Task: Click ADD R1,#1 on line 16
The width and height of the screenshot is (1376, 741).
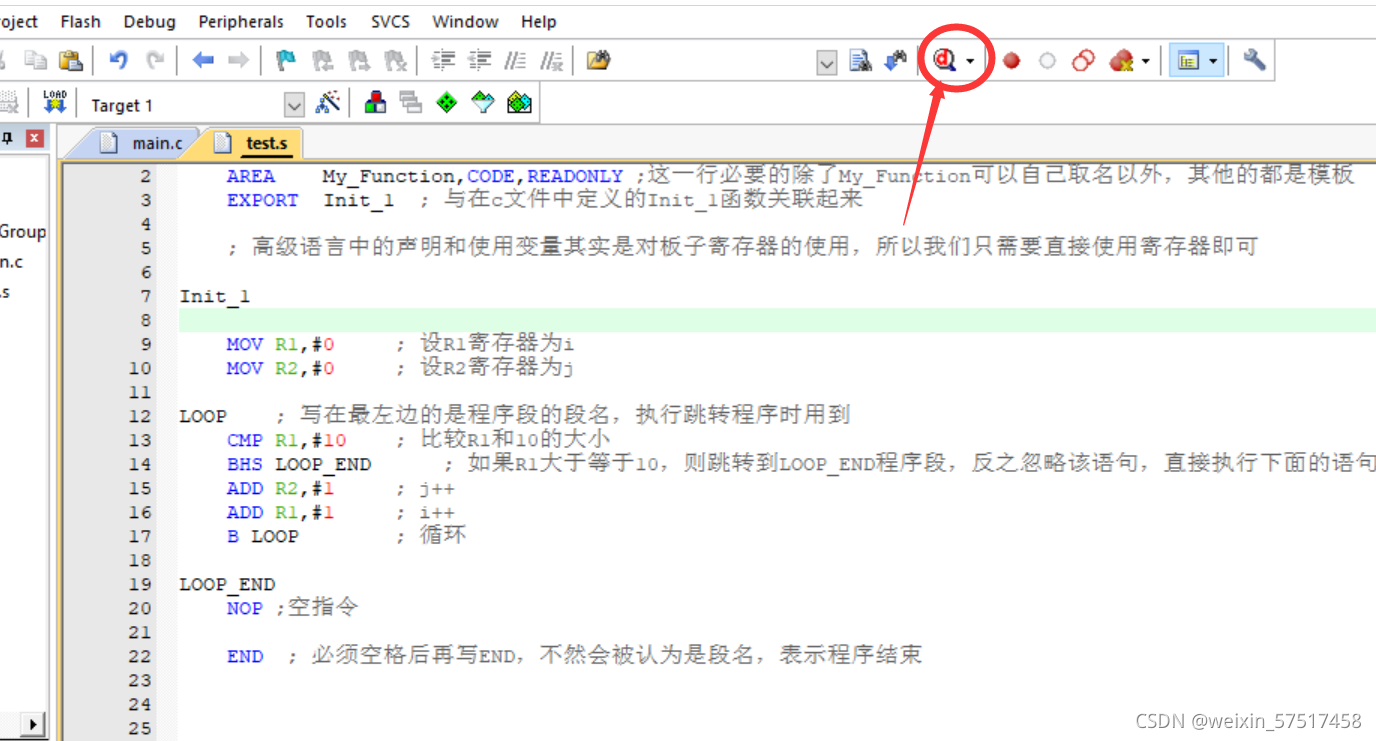Action: point(280,512)
